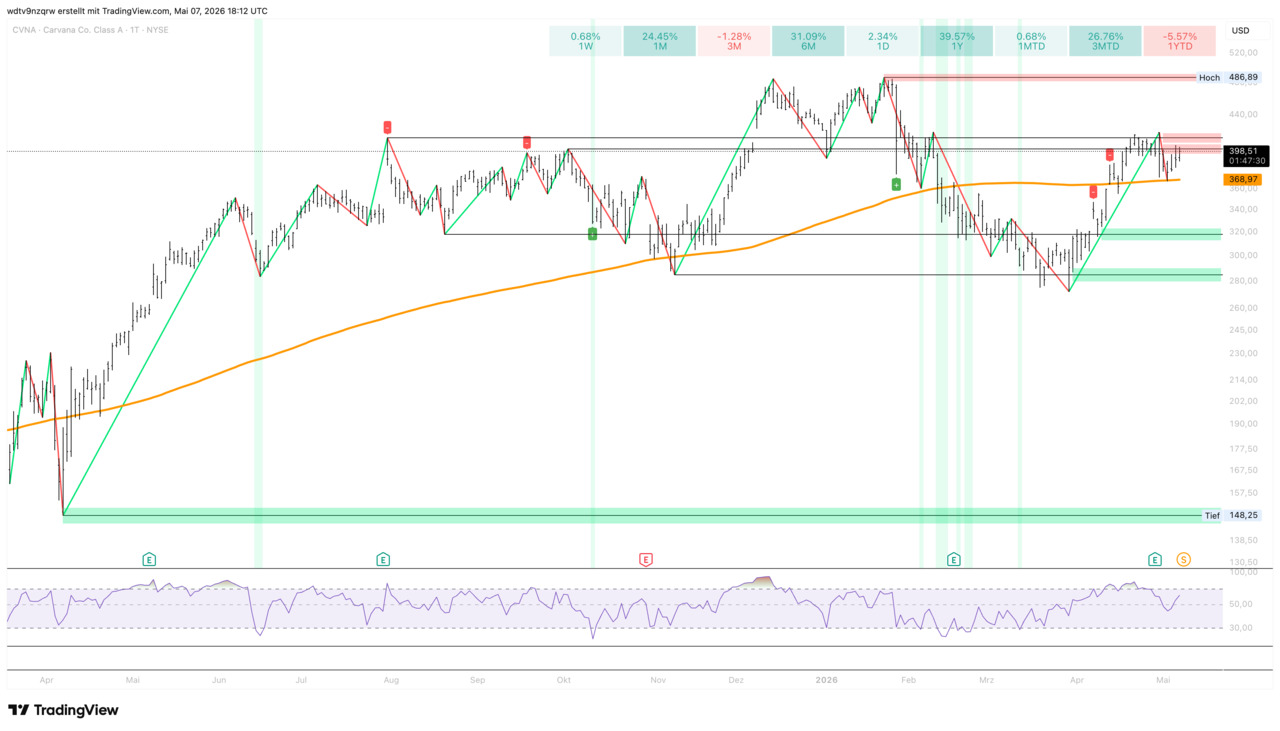Click the 1YTD -5.57% performance box
This screenshot has width=1280, height=731.
tap(1179, 41)
